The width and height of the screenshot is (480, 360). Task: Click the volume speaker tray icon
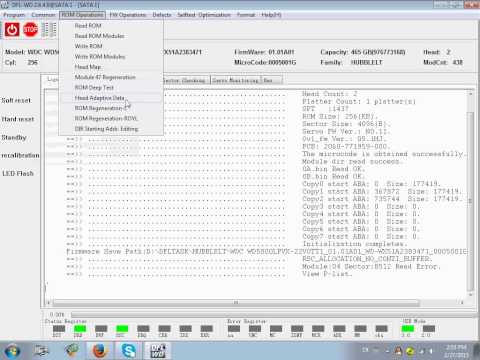point(430,351)
